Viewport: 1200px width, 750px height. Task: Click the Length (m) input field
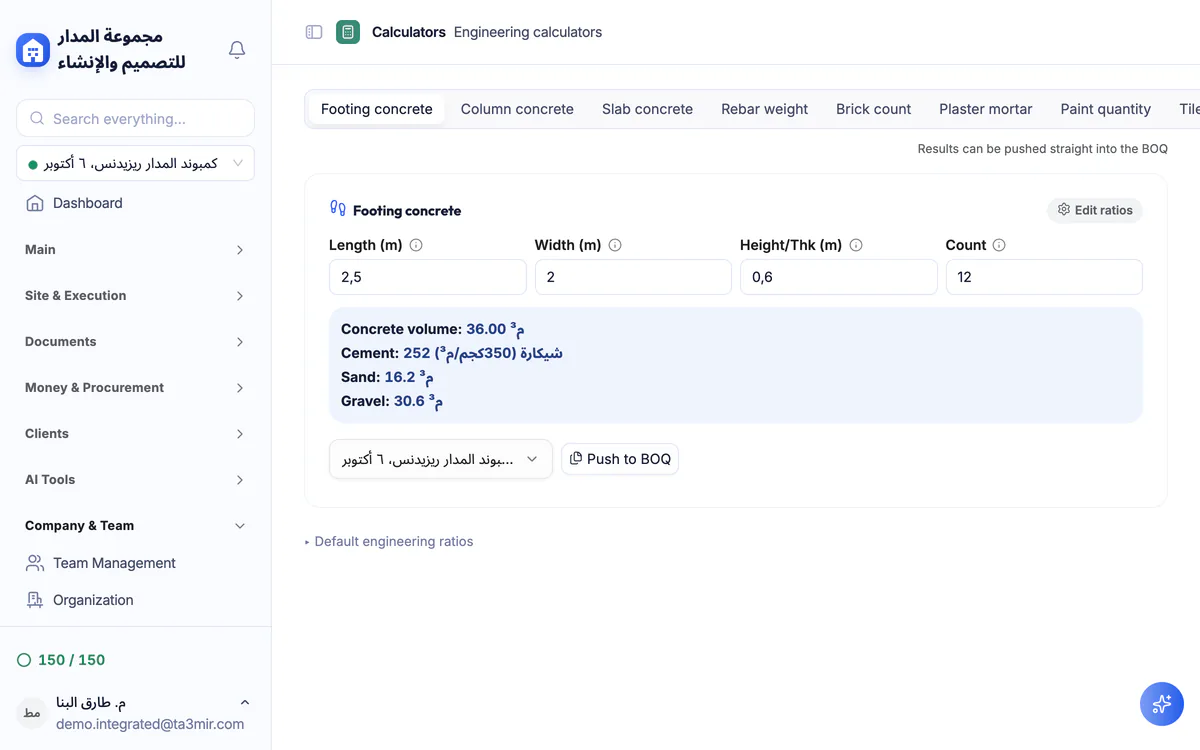(427, 277)
